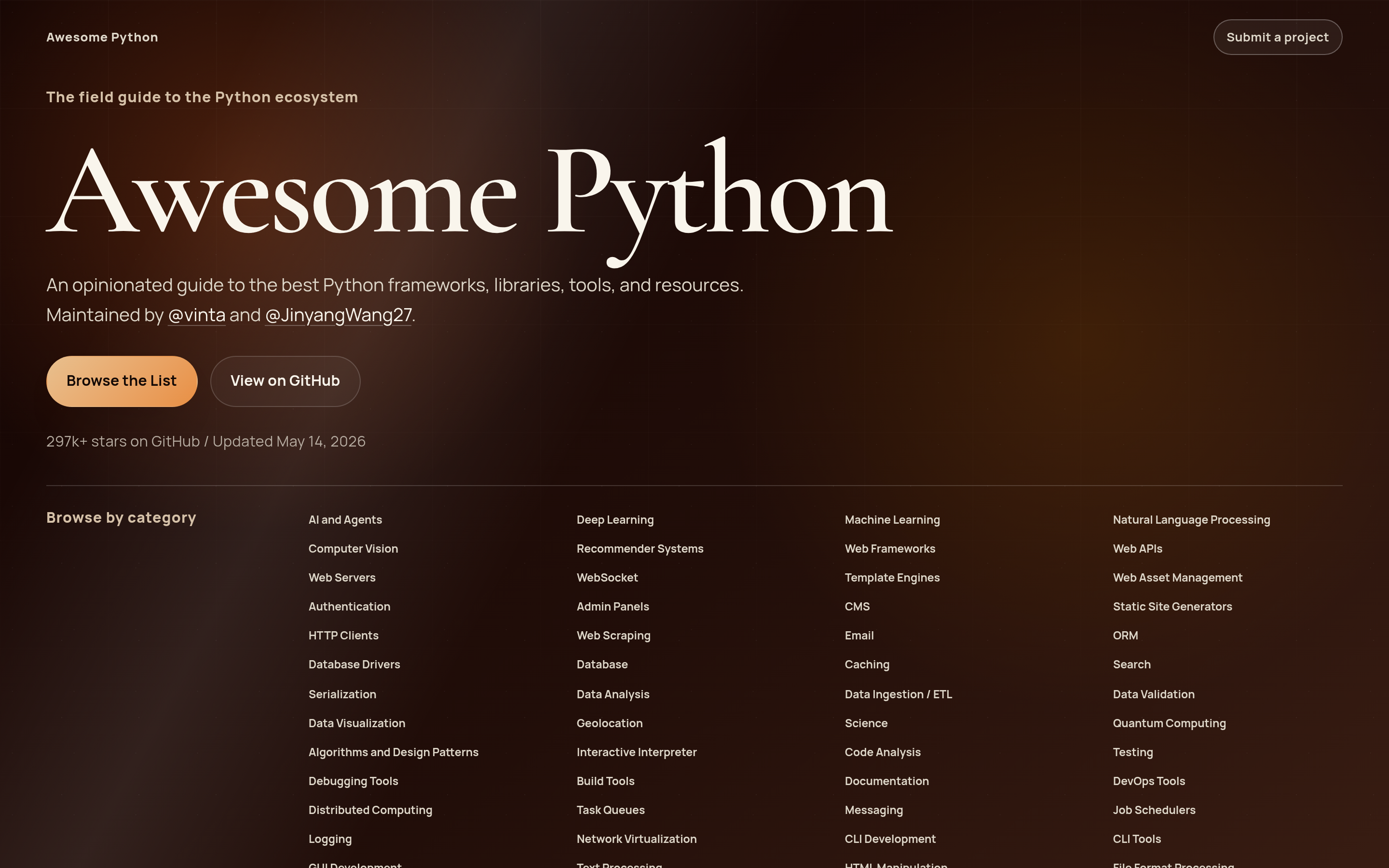Image resolution: width=1389 pixels, height=868 pixels.
Task: Click Database Drivers category
Action: 354,665
